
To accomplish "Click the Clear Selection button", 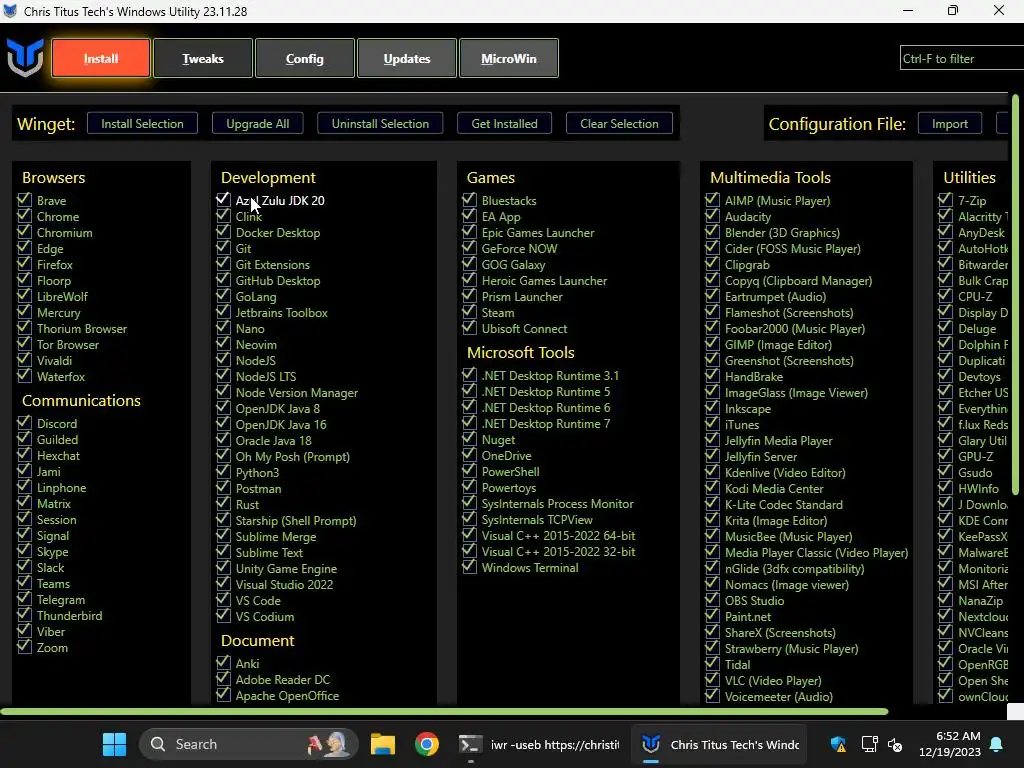I will pyautogui.click(x=619, y=123).
